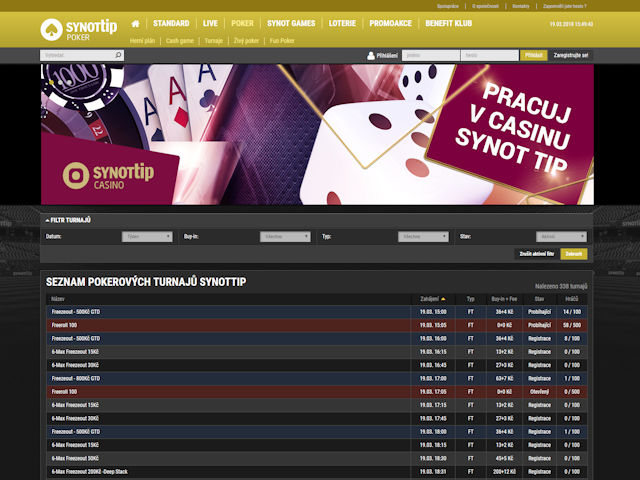
Task: Click the Hráči column header
Action: (x=571, y=299)
